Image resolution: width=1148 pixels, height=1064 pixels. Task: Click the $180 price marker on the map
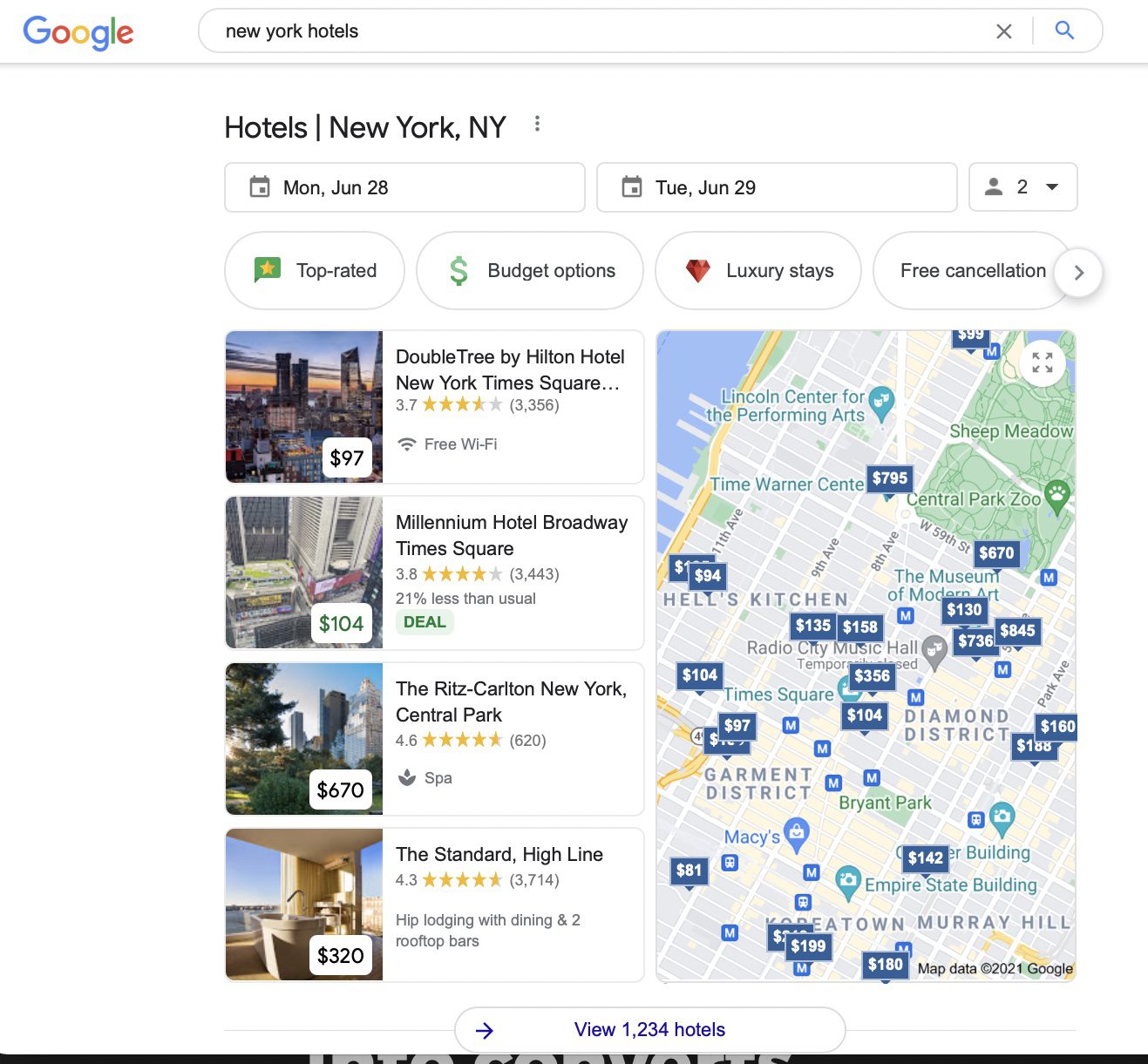[x=886, y=964]
